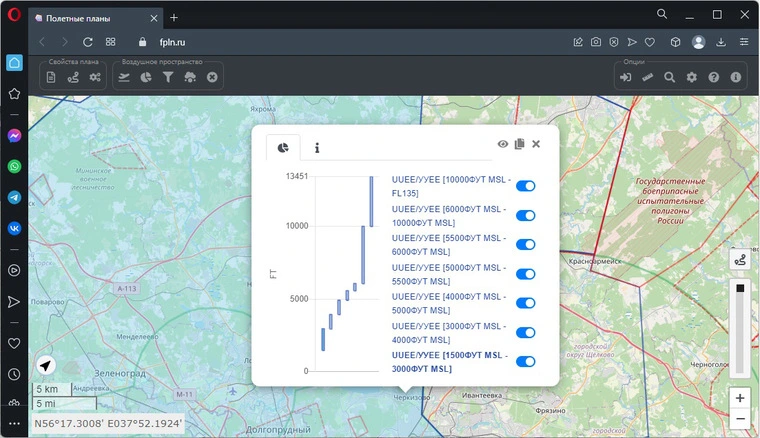
Task: Switch to the info tab in popup
Action: coord(317,147)
